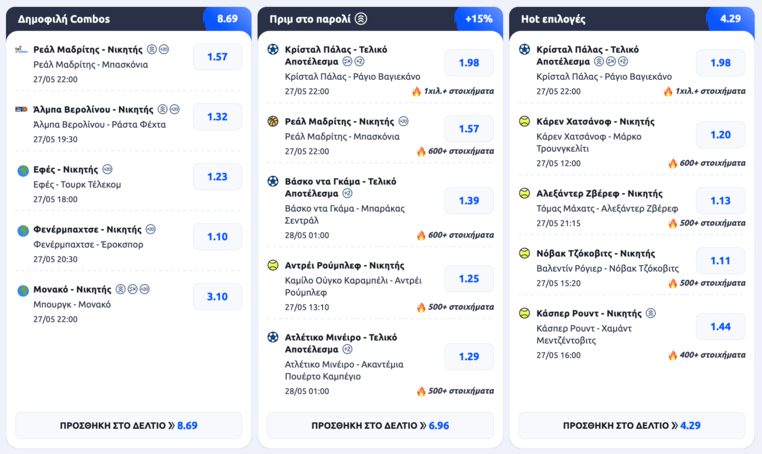Image resolution: width=762 pixels, height=454 pixels.
Task: Select odds 1.13 for Αλεξάντερ Ζβέρεφ
Action: click(x=720, y=201)
